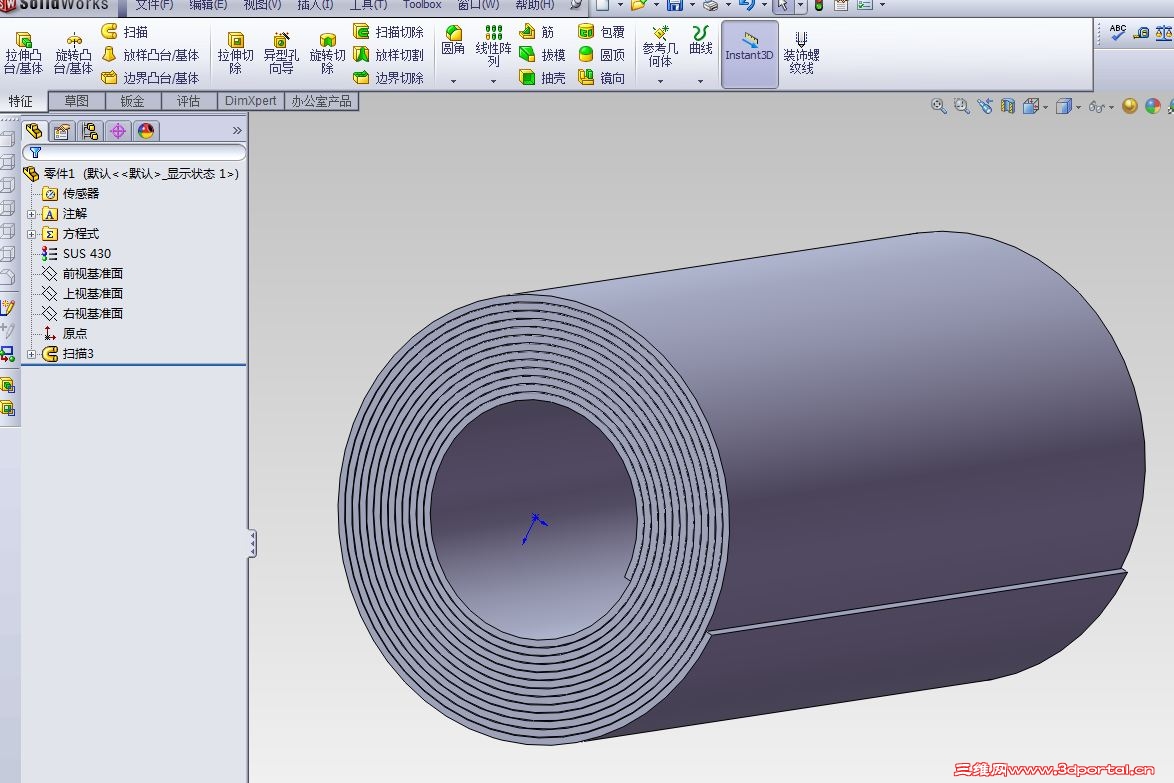Viewport: 1174px width, 783px height.
Task: Switch to the DimXpert tab
Action: point(250,100)
